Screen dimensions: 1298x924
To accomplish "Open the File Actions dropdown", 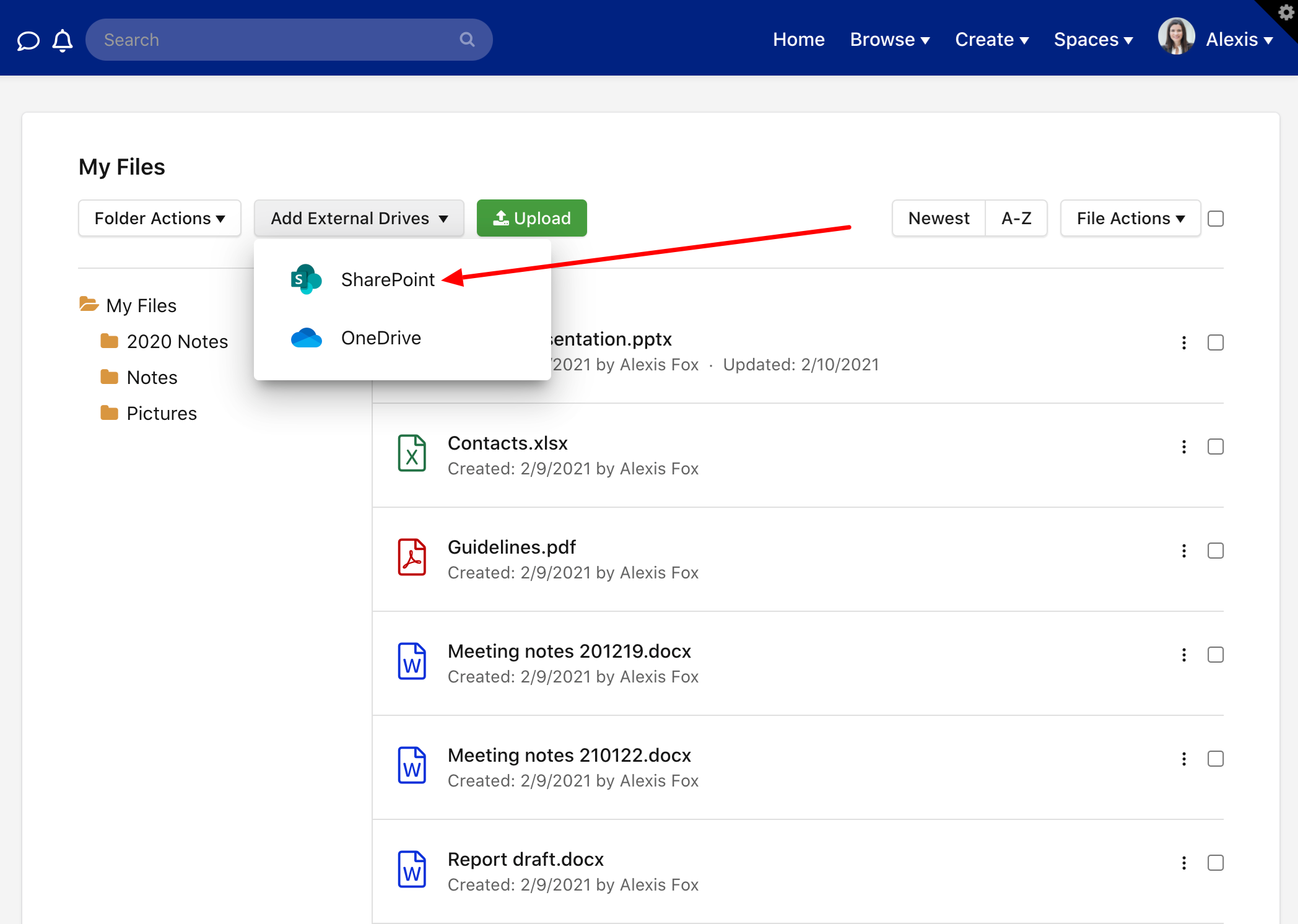I will pos(1131,218).
